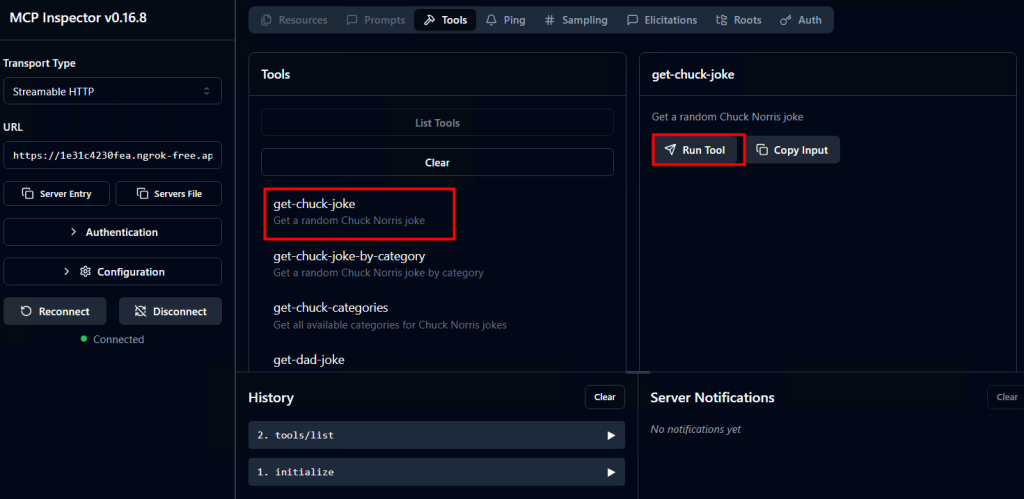The height and width of the screenshot is (499, 1024).
Task: Expand the Authentication section
Action: click(112, 232)
